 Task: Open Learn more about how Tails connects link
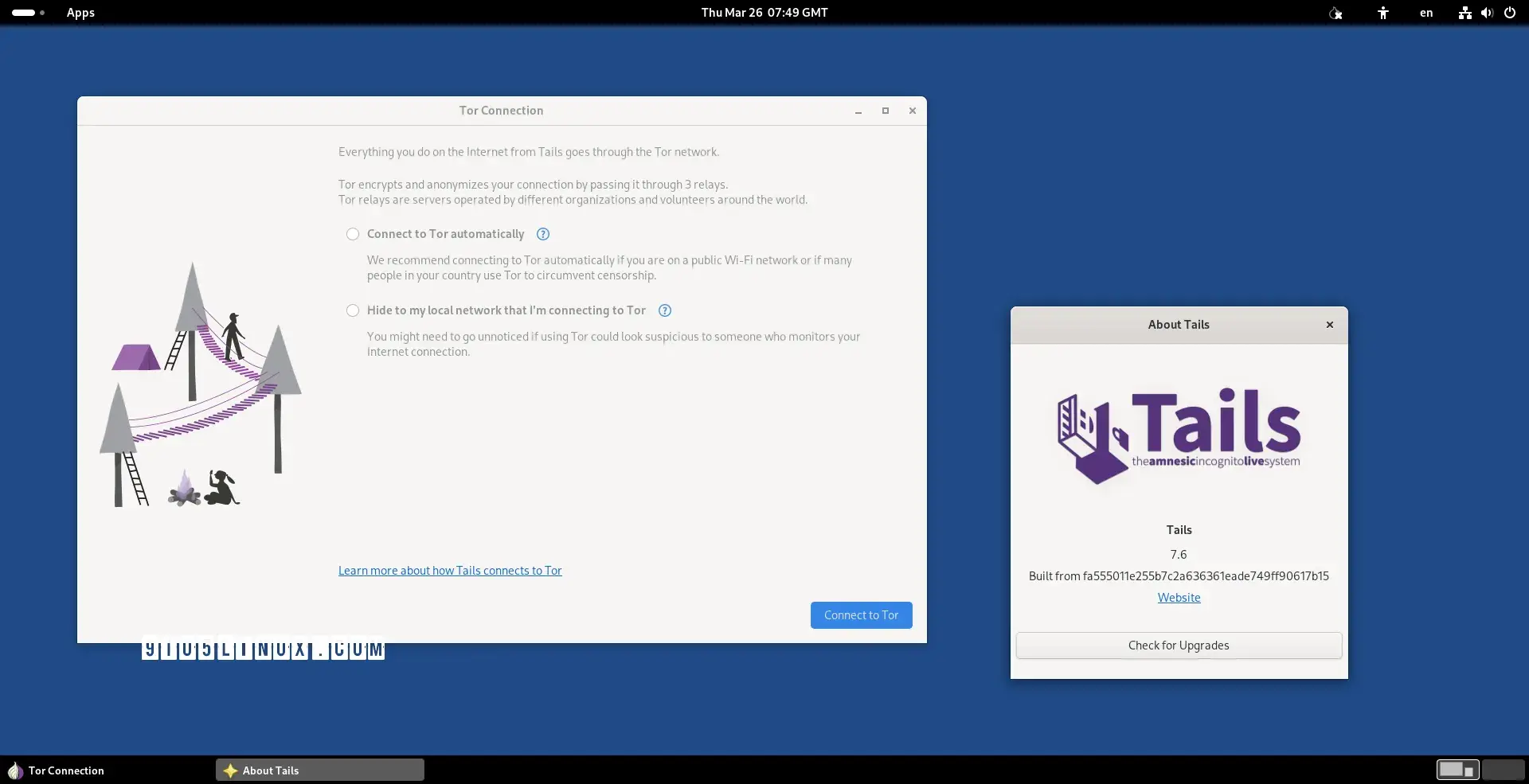[450, 571]
